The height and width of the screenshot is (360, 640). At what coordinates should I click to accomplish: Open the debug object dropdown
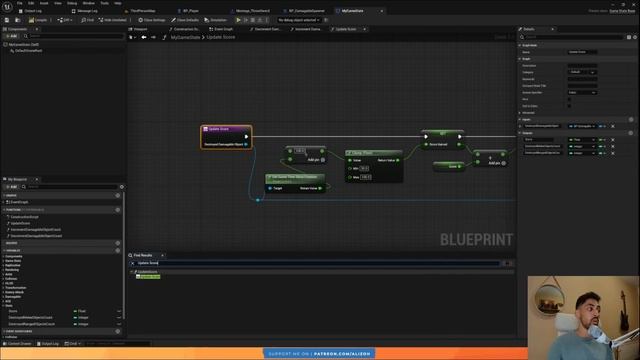[299, 20]
